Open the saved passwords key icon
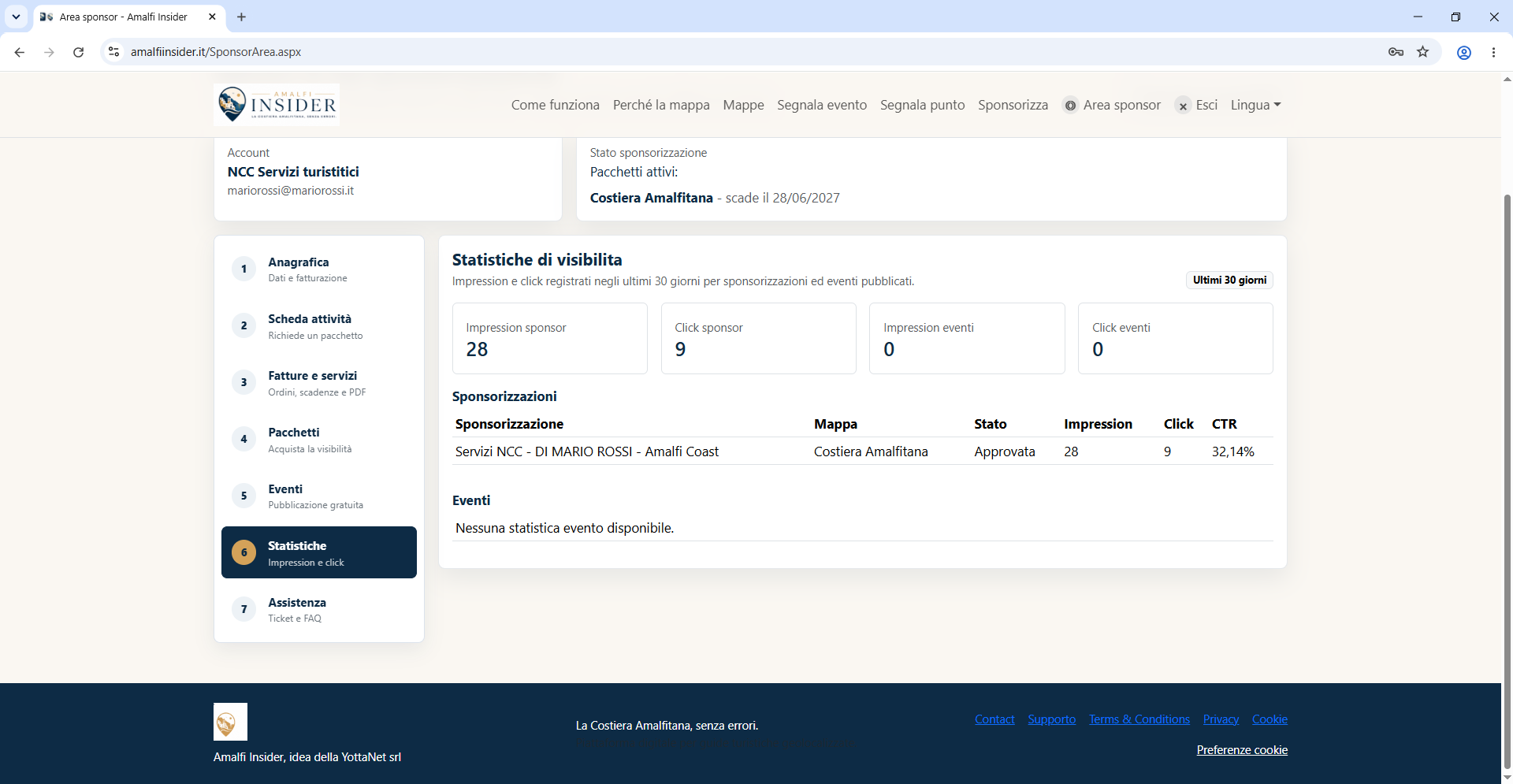The width and height of the screenshot is (1513, 784). pos(1396,52)
